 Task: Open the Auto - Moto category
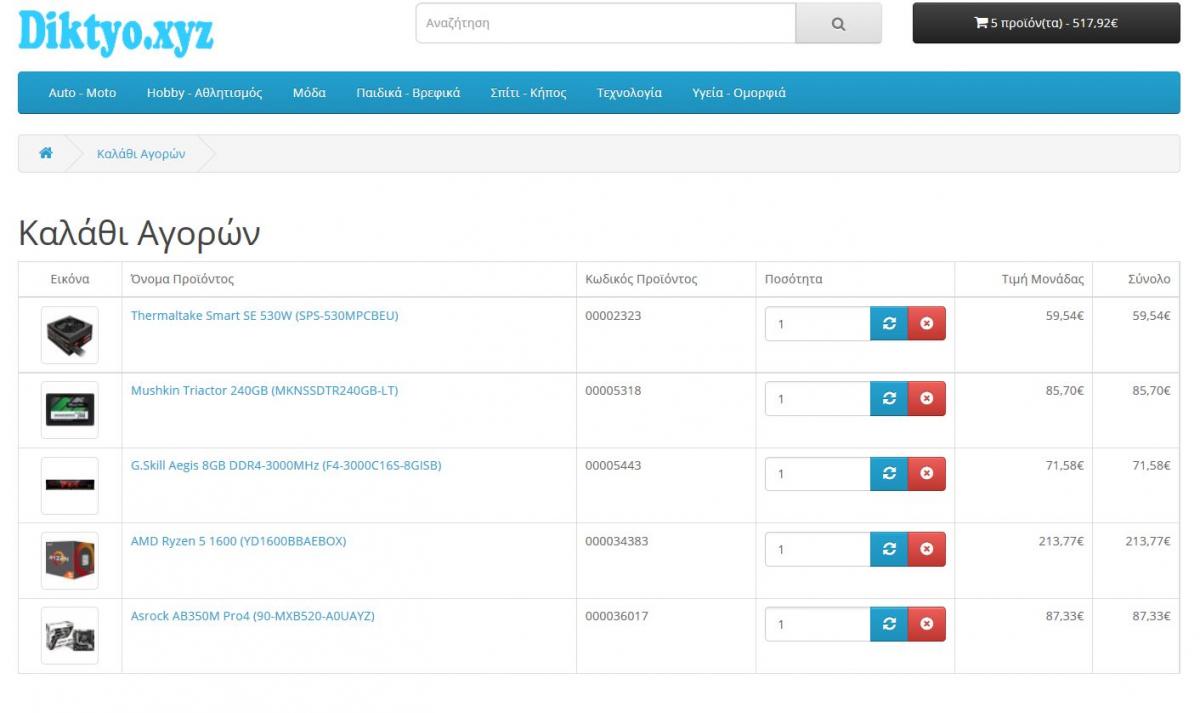[x=82, y=93]
